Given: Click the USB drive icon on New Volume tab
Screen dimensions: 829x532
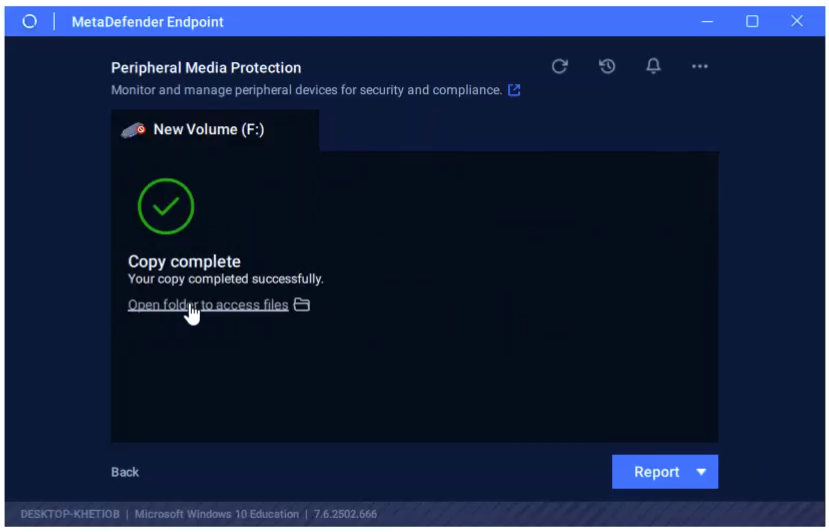Looking at the screenshot, I should (133, 130).
